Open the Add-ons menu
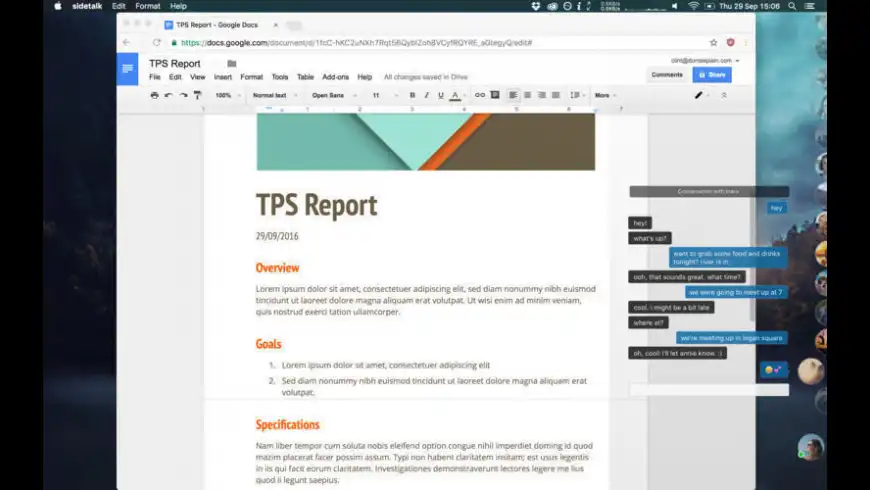870x490 pixels. 335,77
